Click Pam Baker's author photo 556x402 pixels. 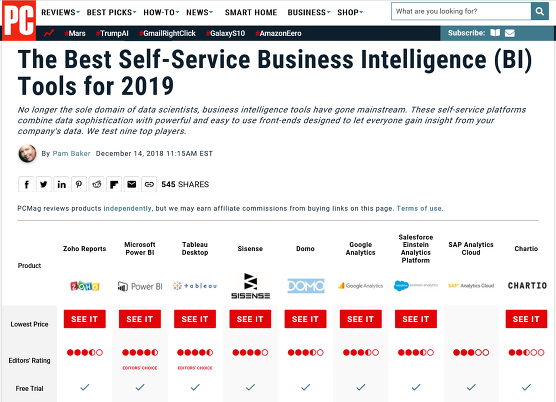[x=27, y=153]
